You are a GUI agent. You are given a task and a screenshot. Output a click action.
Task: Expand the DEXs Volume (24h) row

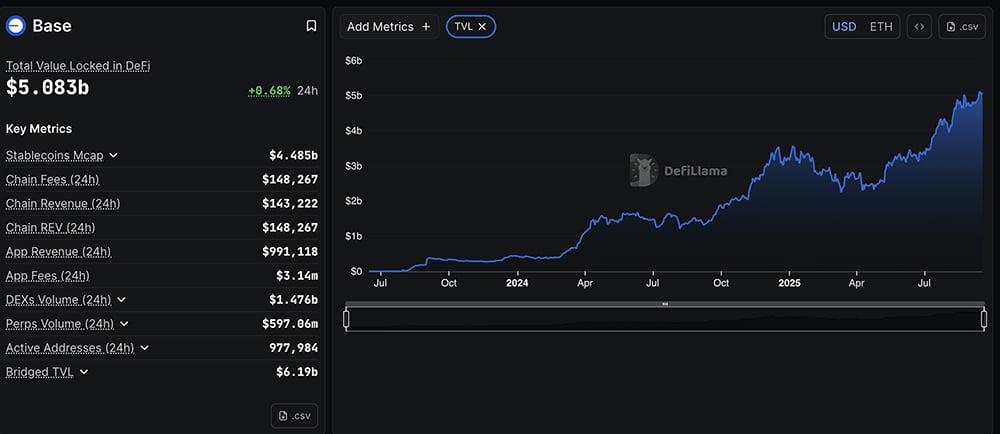tap(121, 300)
